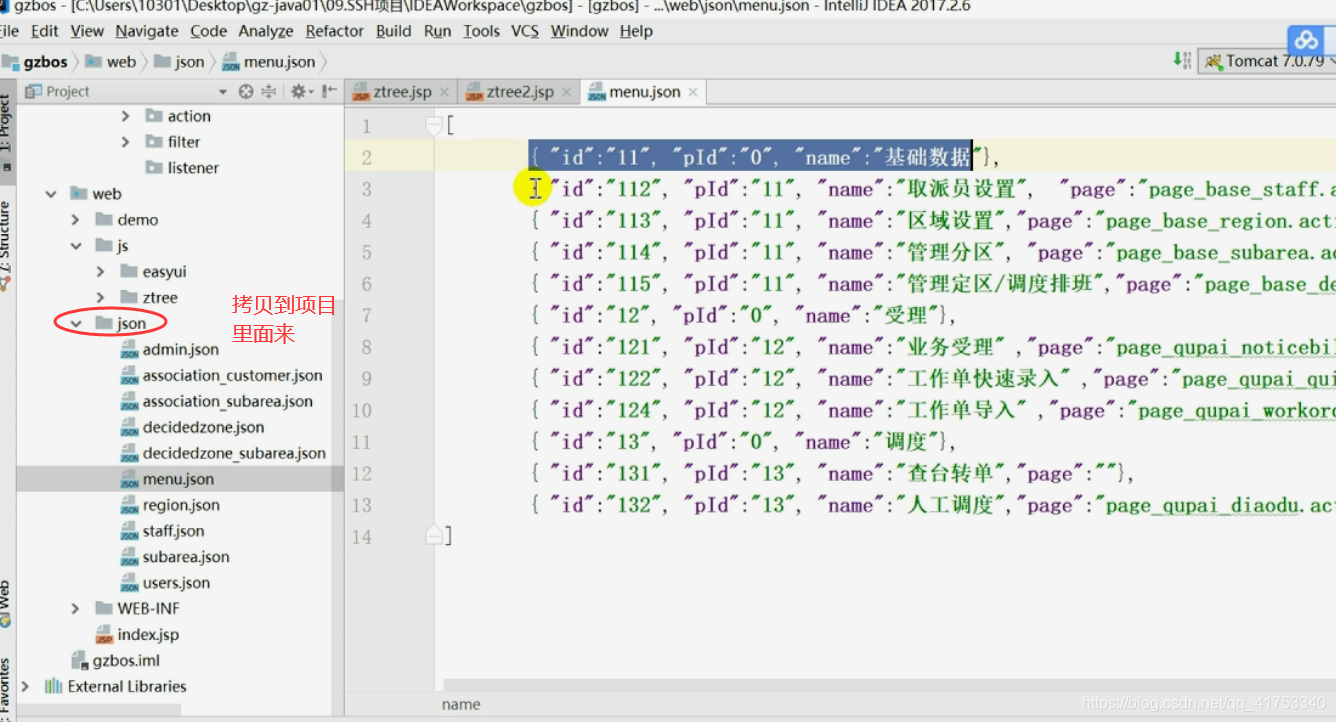Collapse the web folder
The image size is (1336, 722).
coord(51,194)
